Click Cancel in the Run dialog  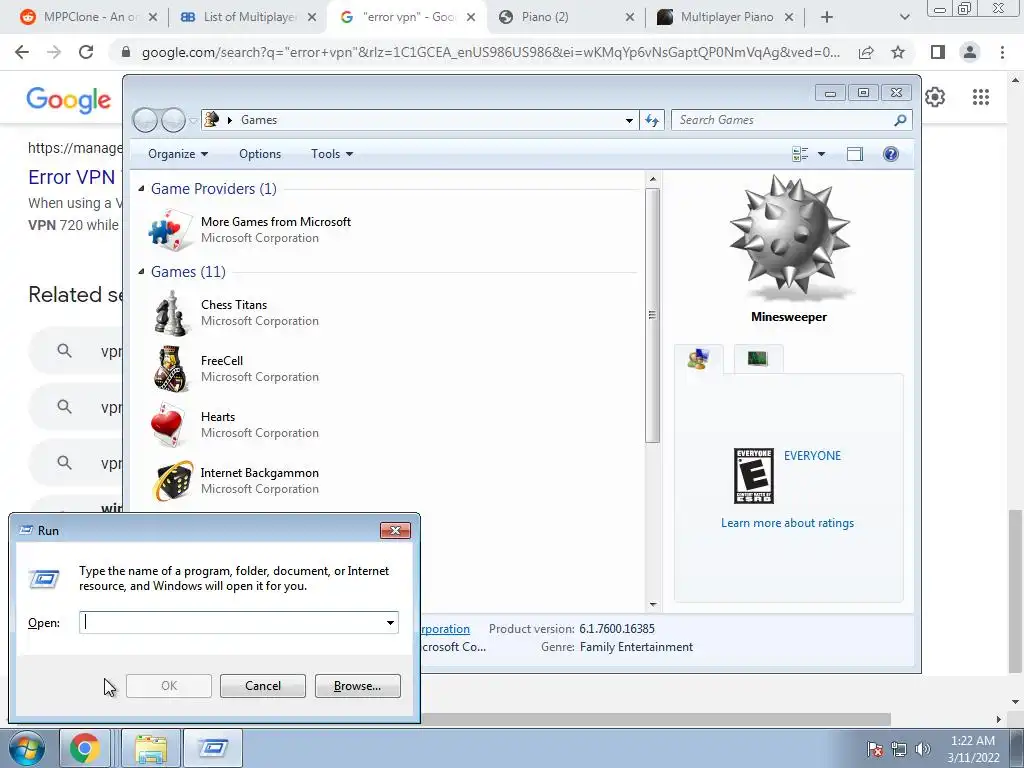click(x=263, y=686)
